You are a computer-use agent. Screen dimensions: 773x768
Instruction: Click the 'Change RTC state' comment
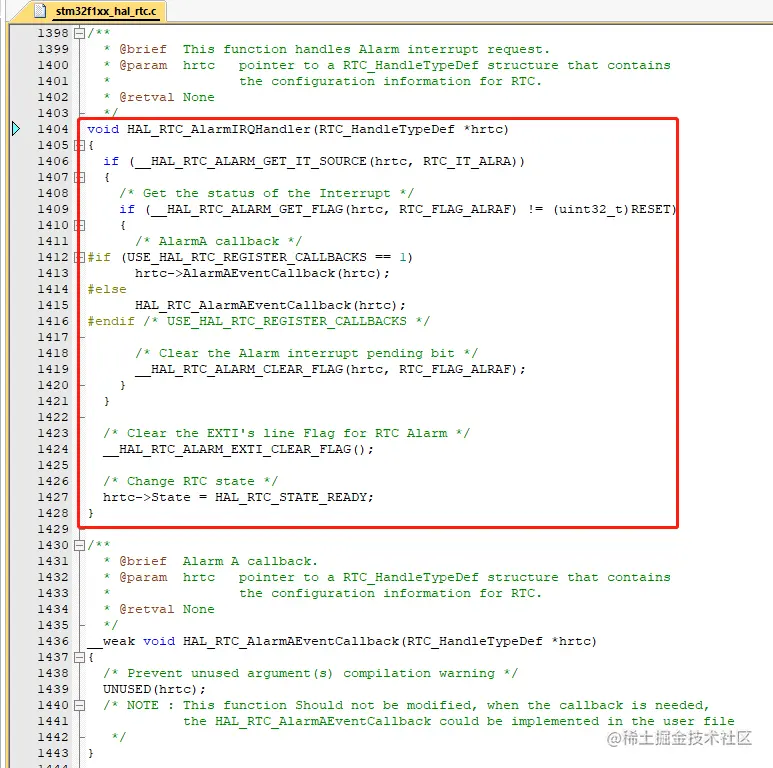click(x=191, y=481)
